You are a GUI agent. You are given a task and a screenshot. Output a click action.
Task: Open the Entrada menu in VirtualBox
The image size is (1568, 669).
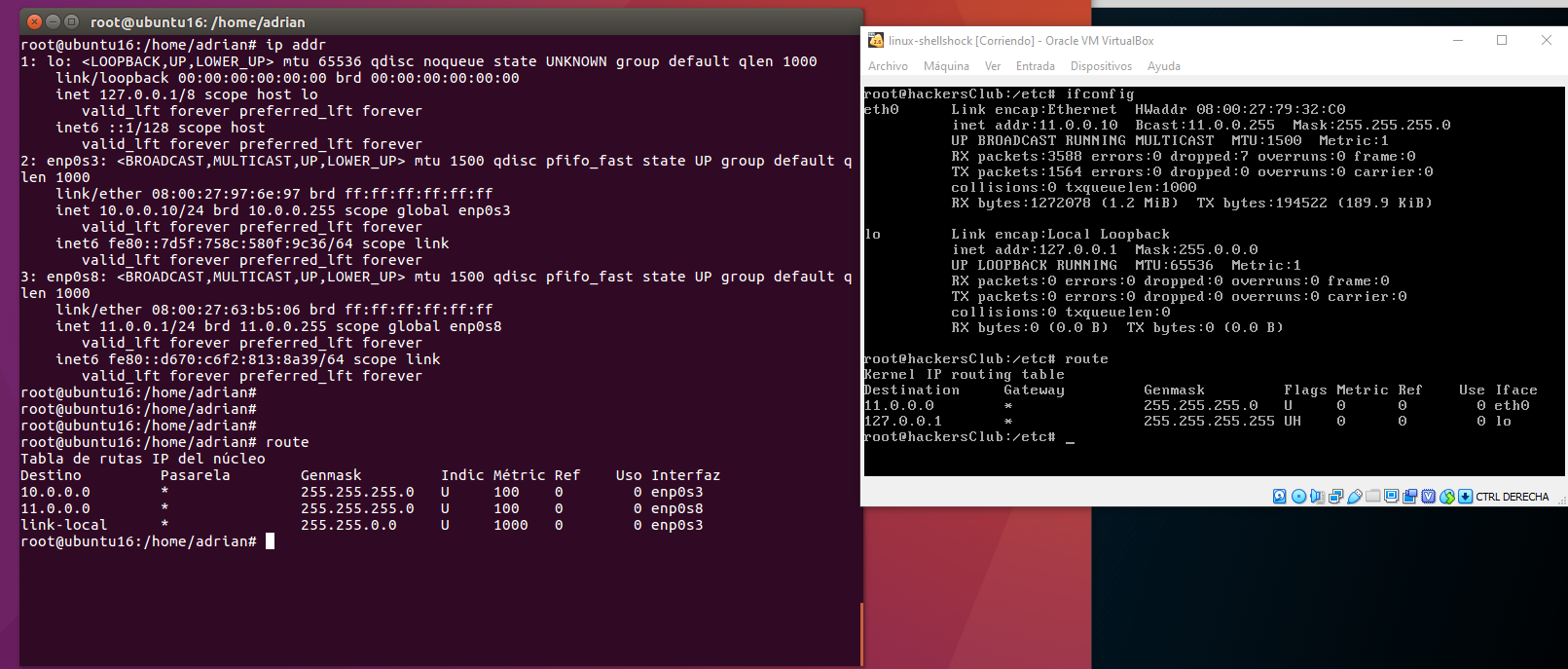[x=1035, y=66]
